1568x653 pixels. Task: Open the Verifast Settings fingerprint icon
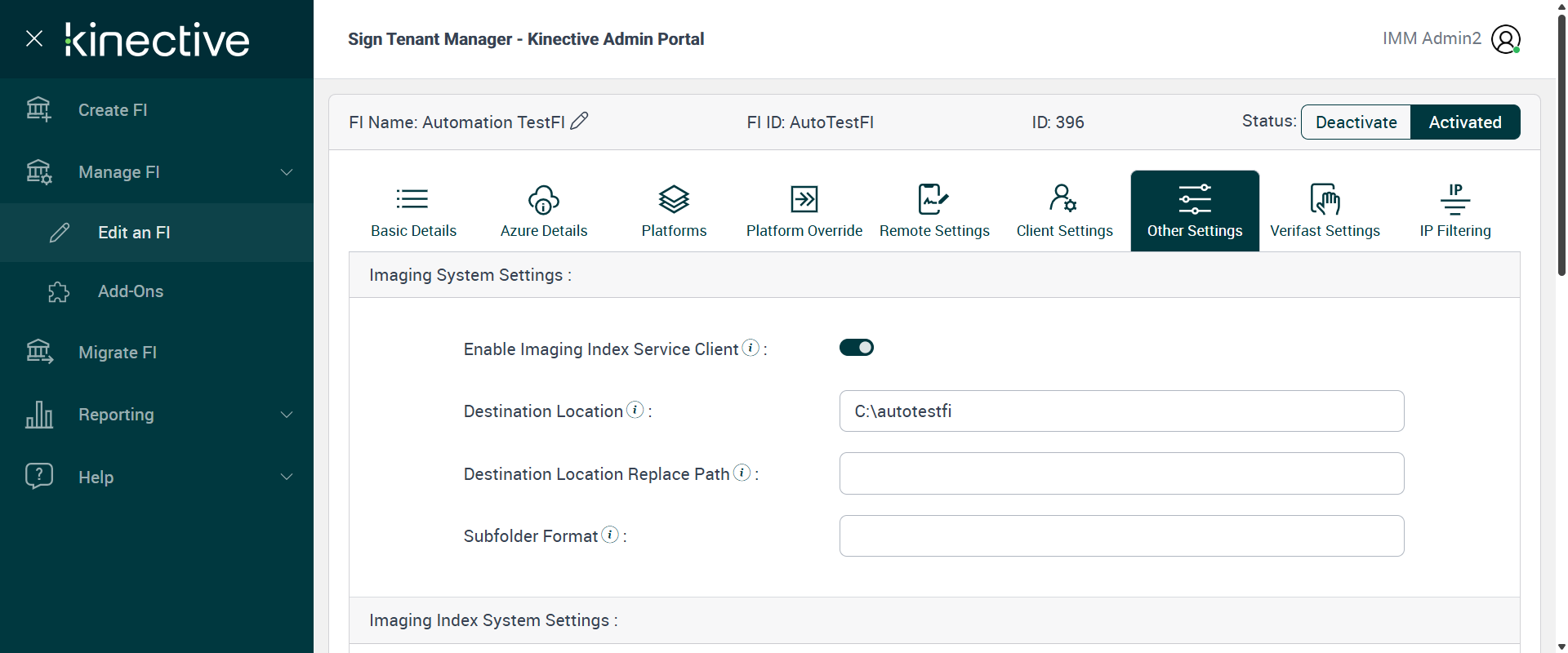point(1325,199)
